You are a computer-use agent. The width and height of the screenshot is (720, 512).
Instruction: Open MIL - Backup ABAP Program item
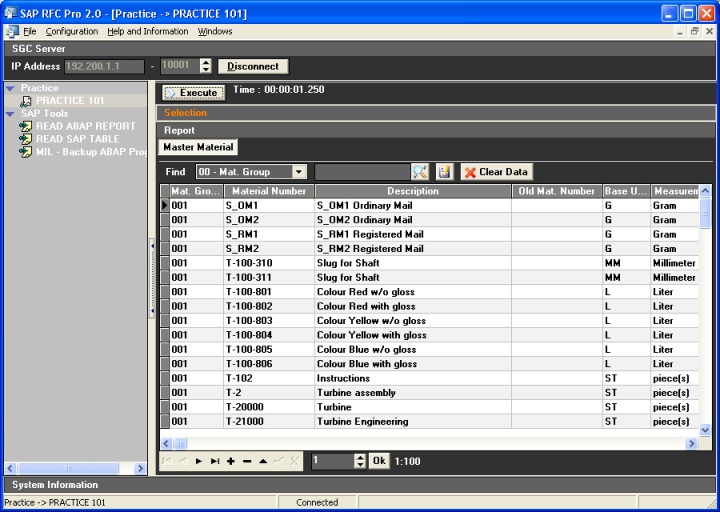[84, 152]
